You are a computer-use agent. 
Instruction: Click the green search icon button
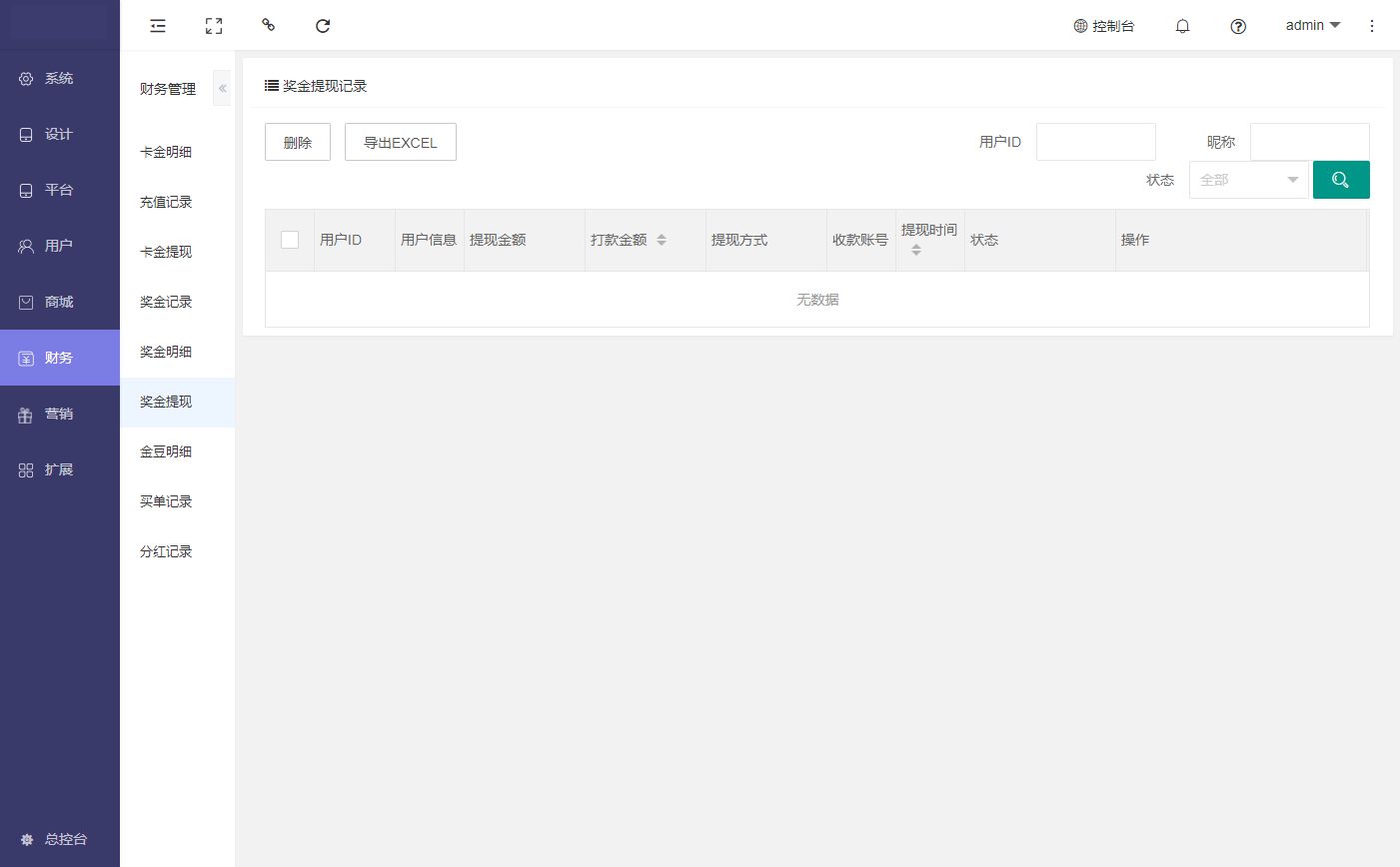tap(1340, 180)
